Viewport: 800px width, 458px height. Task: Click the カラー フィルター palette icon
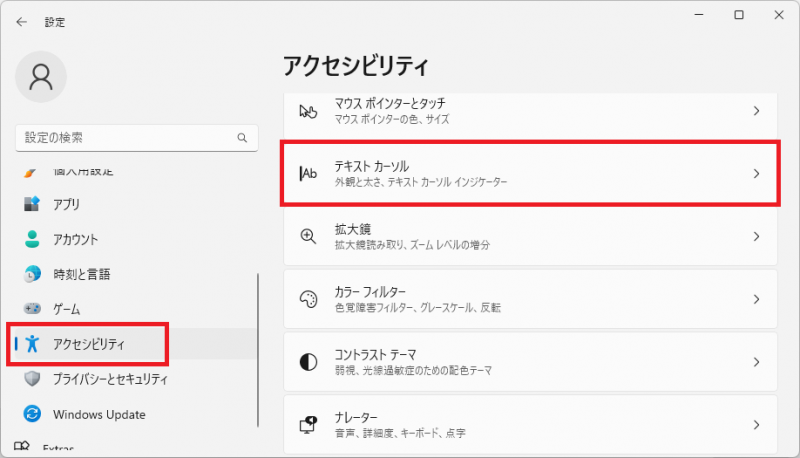click(308, 299)
